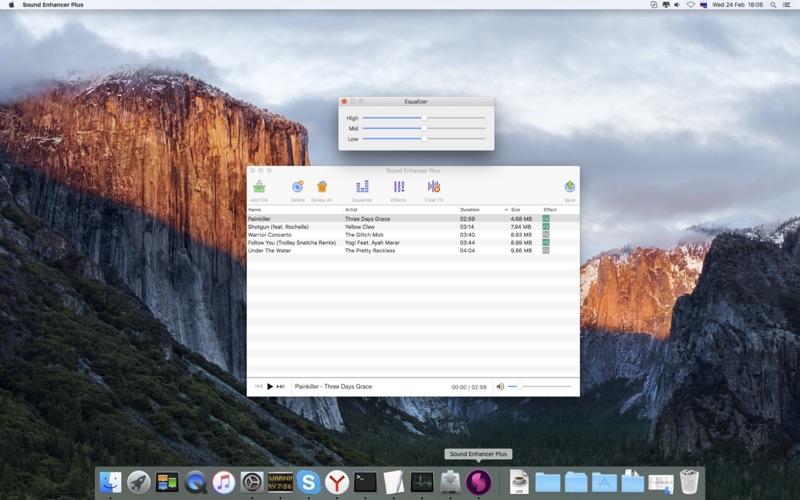Open iTunes from the Dock
The height and width of the screenshot is (500, 800).
pyautogui.click(x=223, y=482)
